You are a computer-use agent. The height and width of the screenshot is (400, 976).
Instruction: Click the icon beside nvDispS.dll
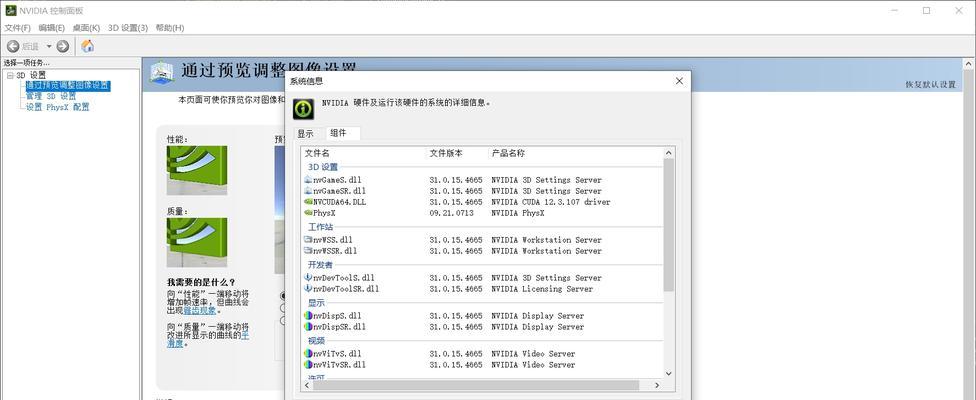[308, 315]
